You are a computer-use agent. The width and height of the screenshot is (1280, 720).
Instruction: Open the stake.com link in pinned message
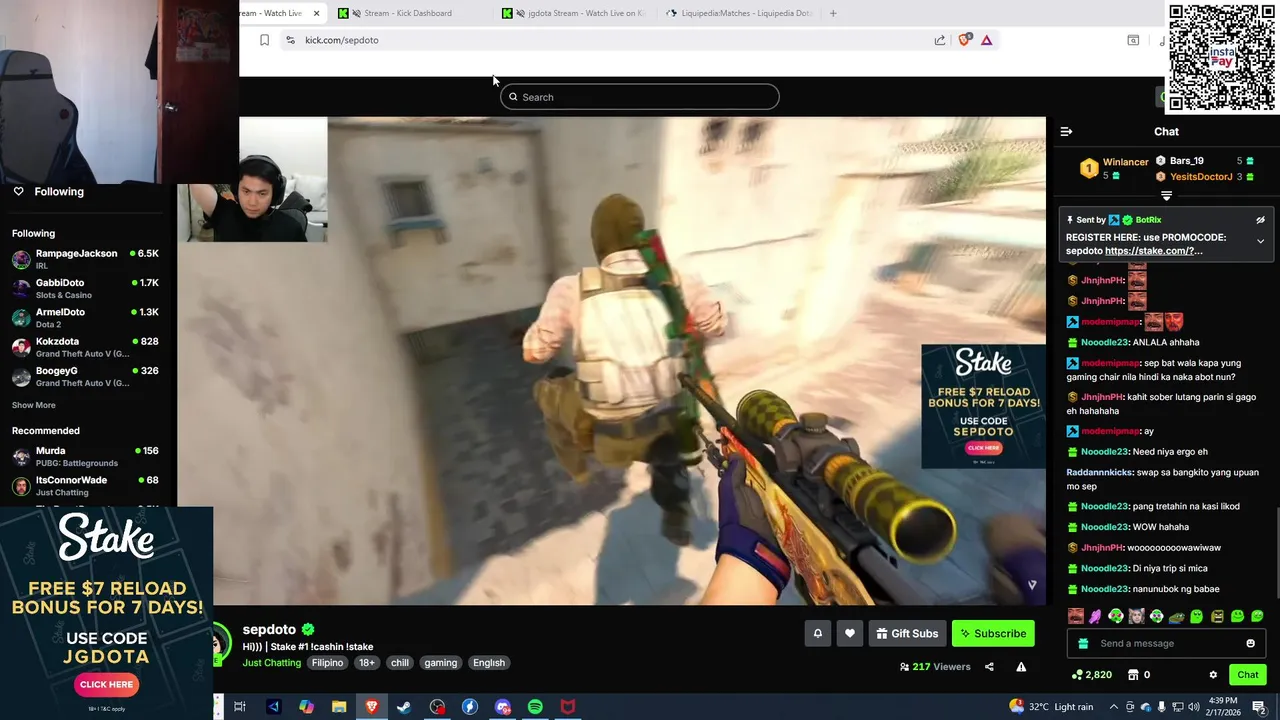(x=1154, y=251)
